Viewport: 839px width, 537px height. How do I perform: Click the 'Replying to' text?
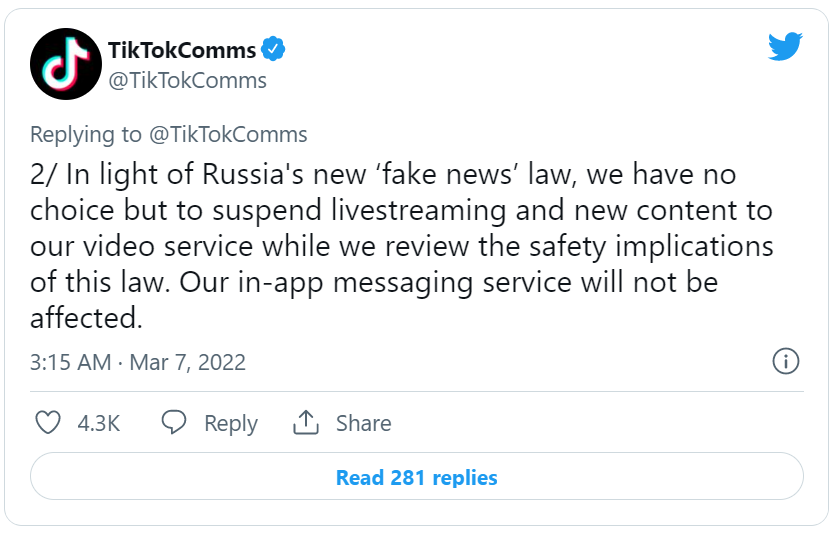point(87,134)
